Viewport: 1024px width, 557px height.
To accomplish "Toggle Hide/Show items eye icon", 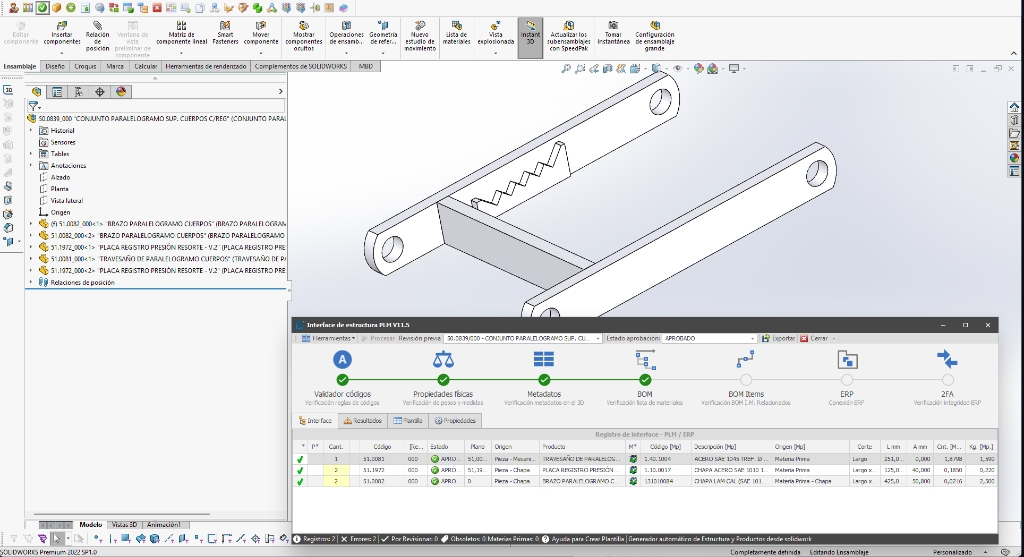I will point(678,69).
